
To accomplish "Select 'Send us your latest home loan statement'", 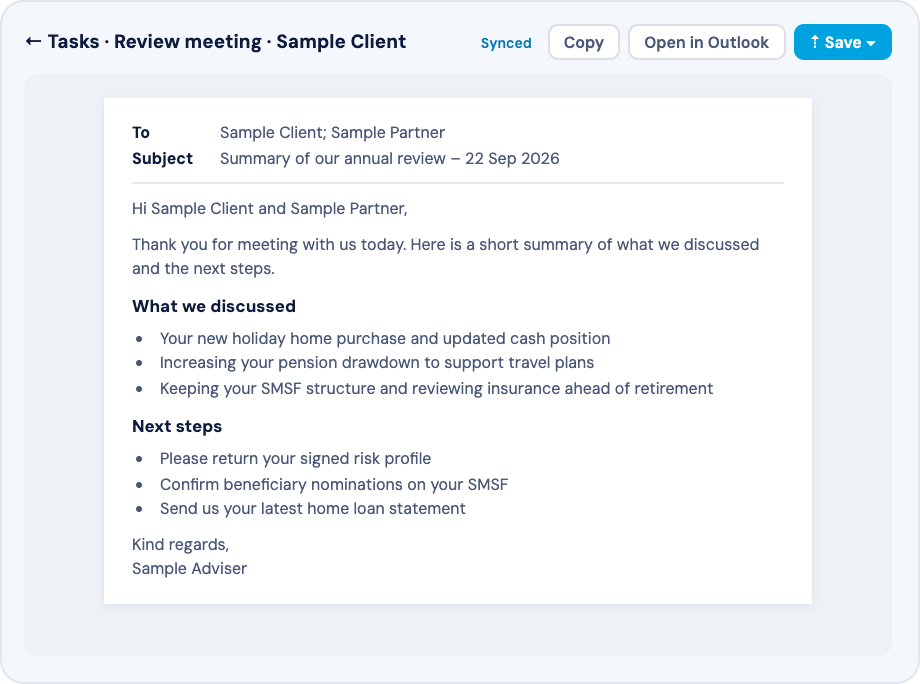I will pyautogui.click(x=313, y=509).
